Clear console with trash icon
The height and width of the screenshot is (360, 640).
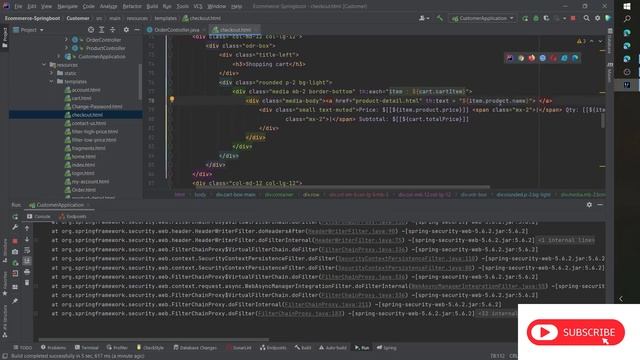(27, 282)
